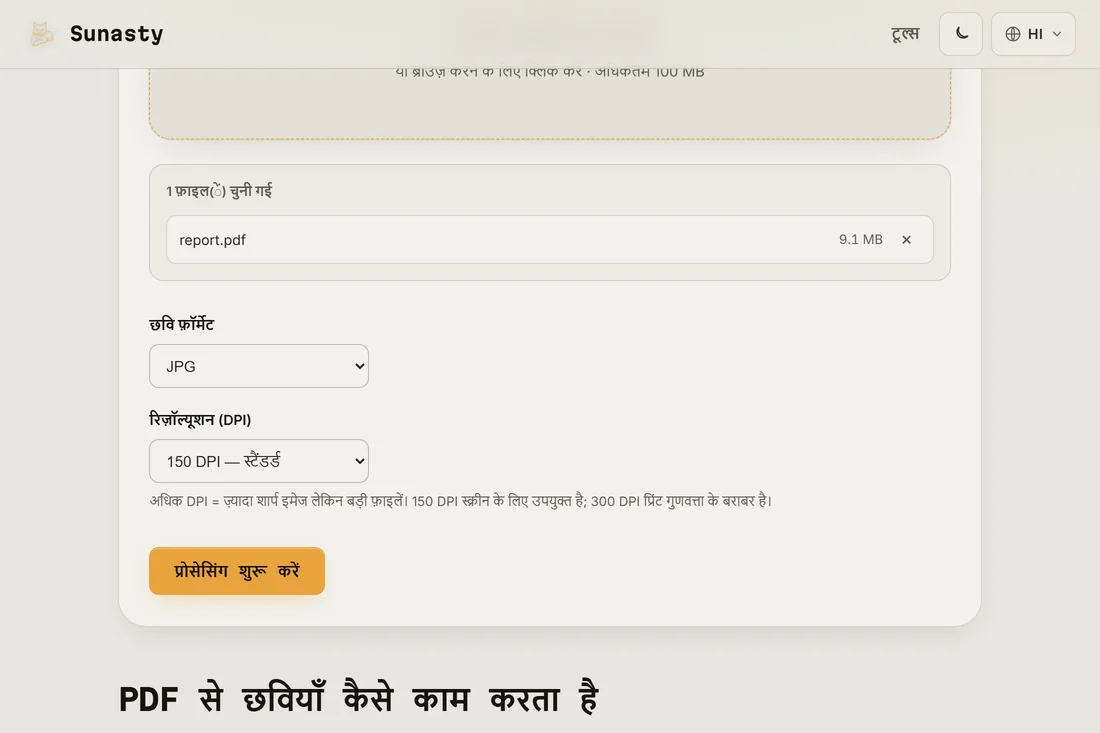Toggle dark mode with moon icon
Image resolution: width=1100 pixels, height=733 pixels.
[961, 34]
